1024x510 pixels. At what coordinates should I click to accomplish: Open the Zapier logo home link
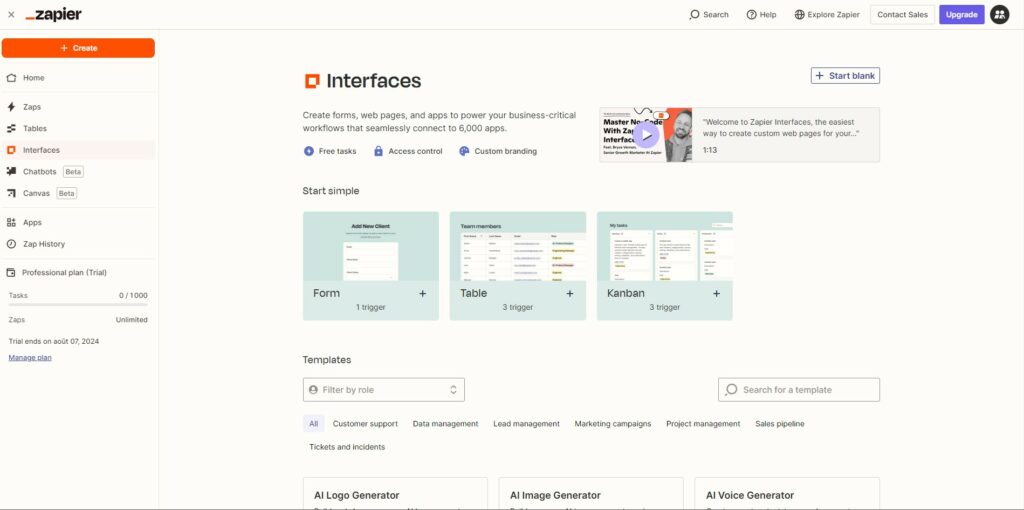click(54, 14)
